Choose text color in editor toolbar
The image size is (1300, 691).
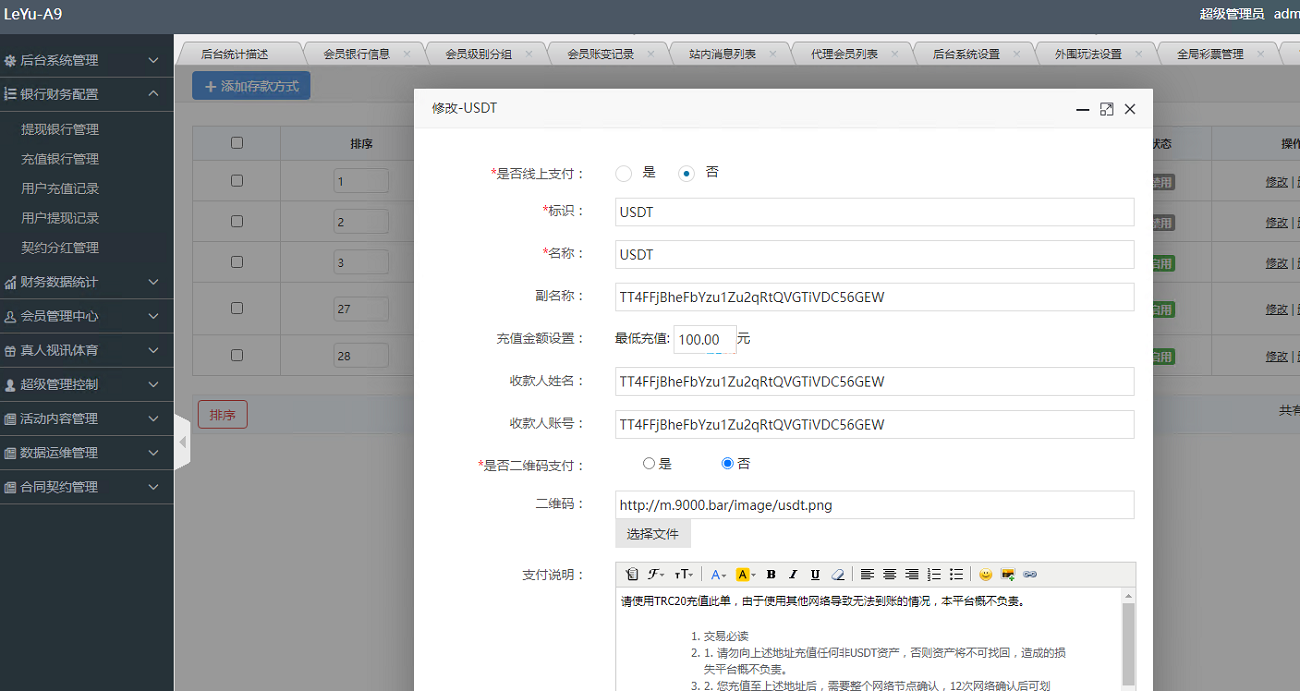tap(719, 574)
